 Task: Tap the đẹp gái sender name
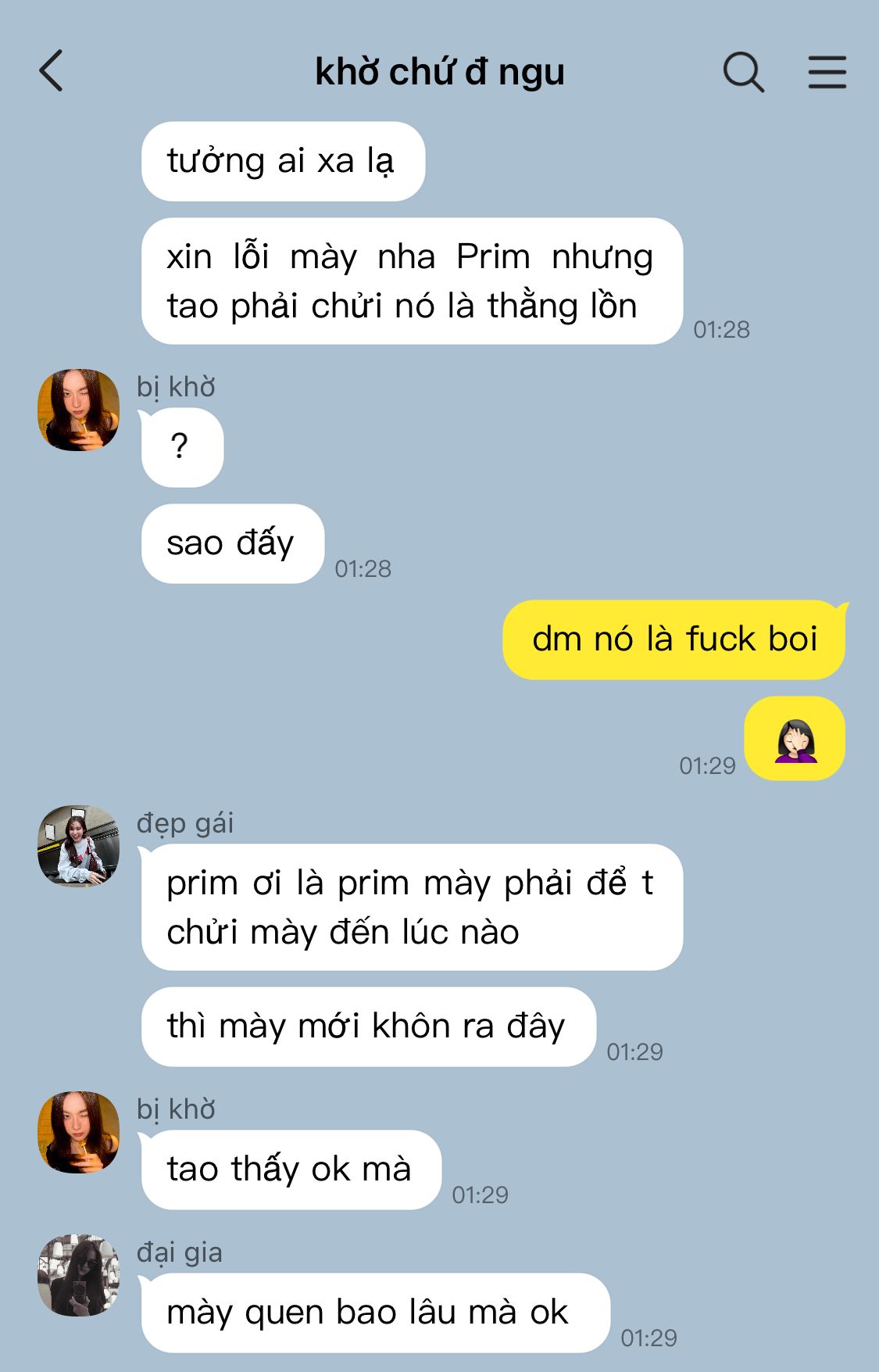point(185,823)
